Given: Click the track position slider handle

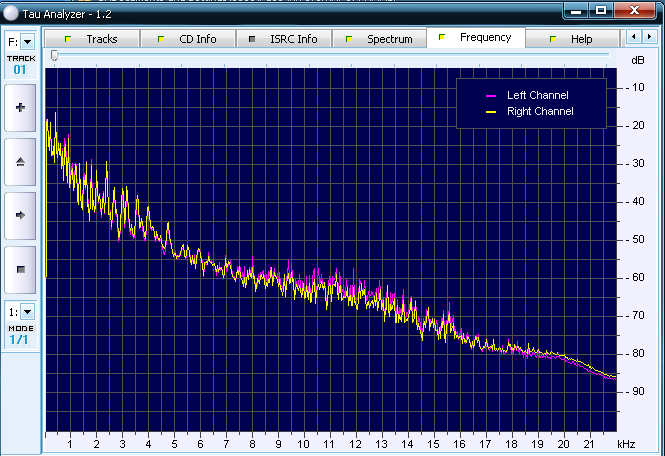Looking at the screenshot, I should [54, 55].
